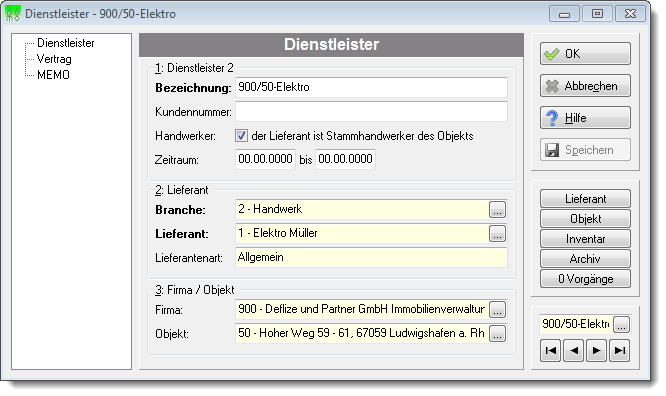666x396 pixels.
Task: Select Dienstleister in the tree
Action: pyautogui.click(x=65, y=43)
